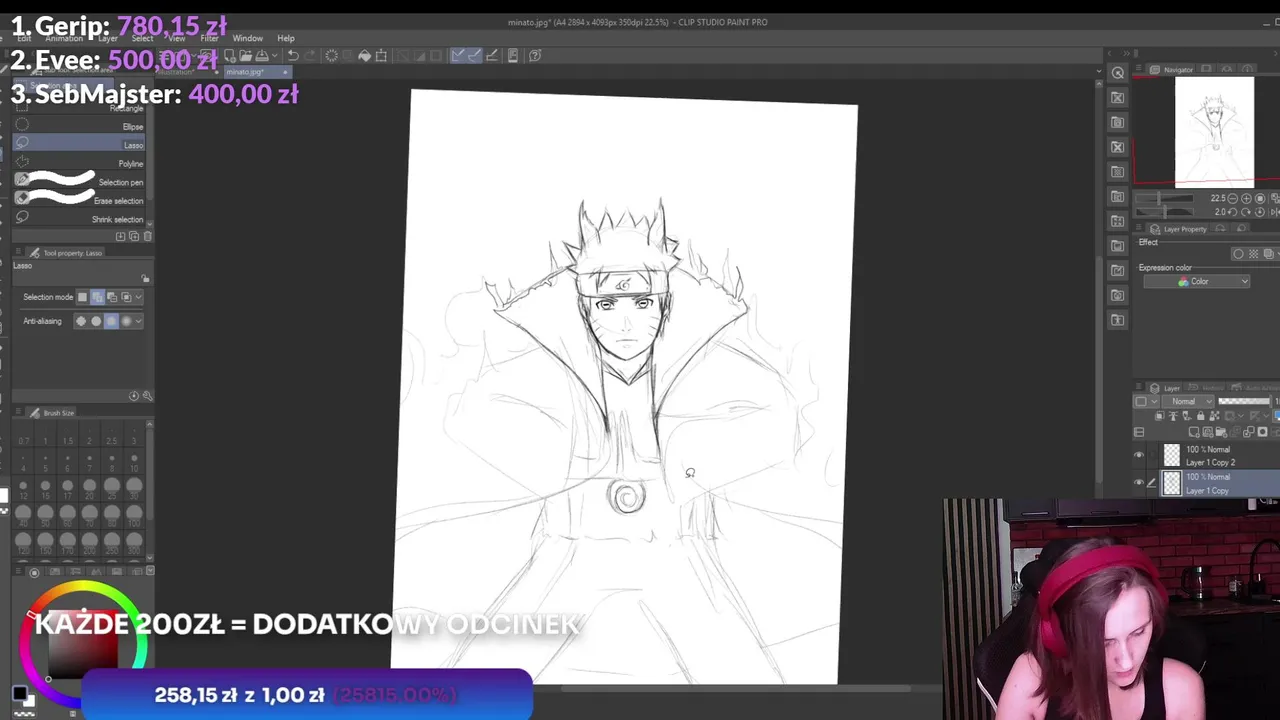Open the Help menu
The image size is (1280, 720).
click(x=286, y=38)
